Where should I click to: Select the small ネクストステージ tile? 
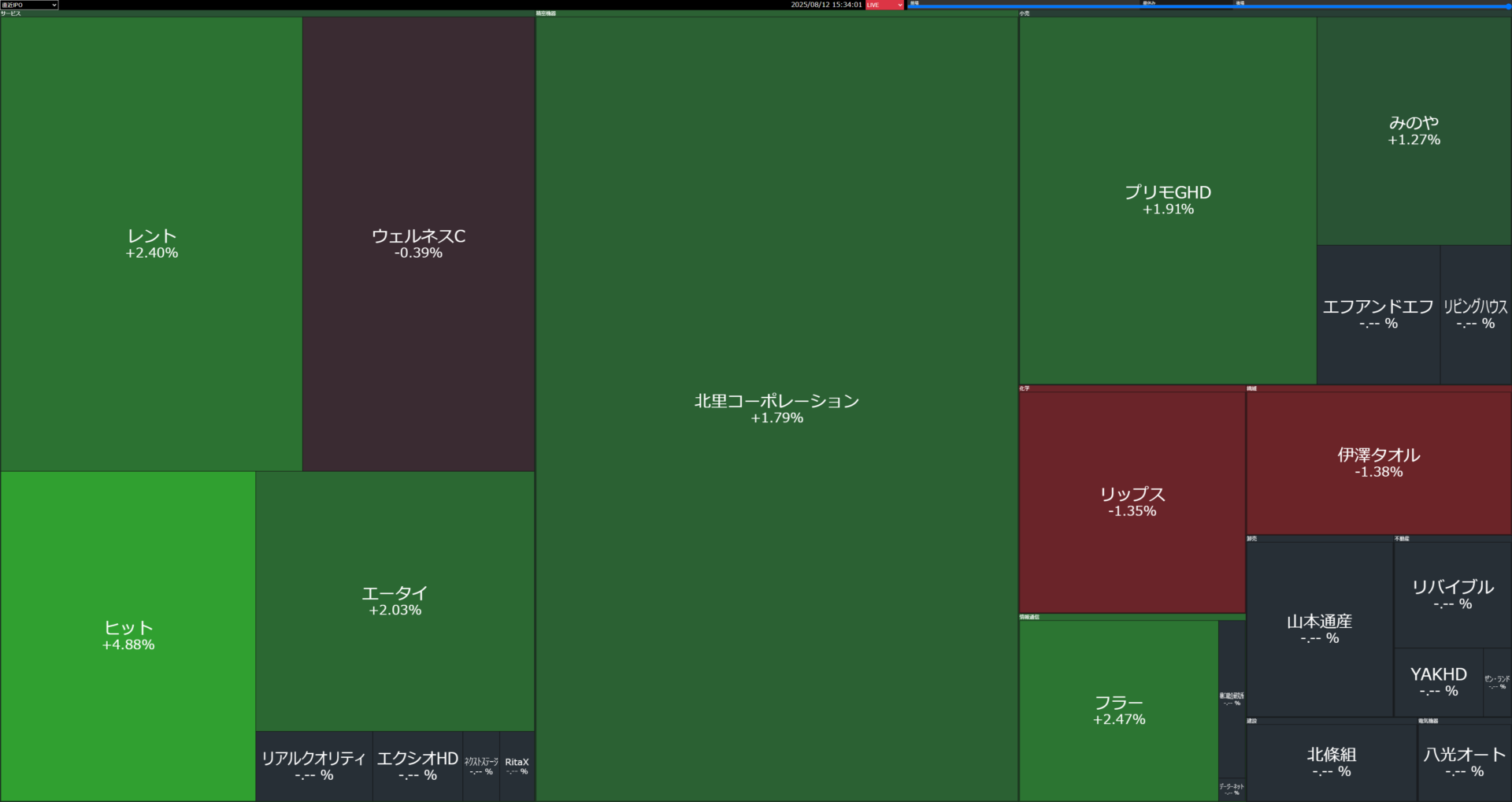coord(481,767)
